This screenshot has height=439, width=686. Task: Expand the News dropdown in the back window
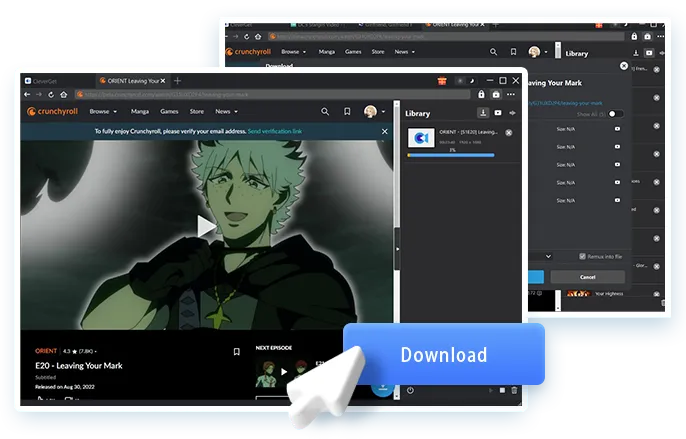[405, 52]
